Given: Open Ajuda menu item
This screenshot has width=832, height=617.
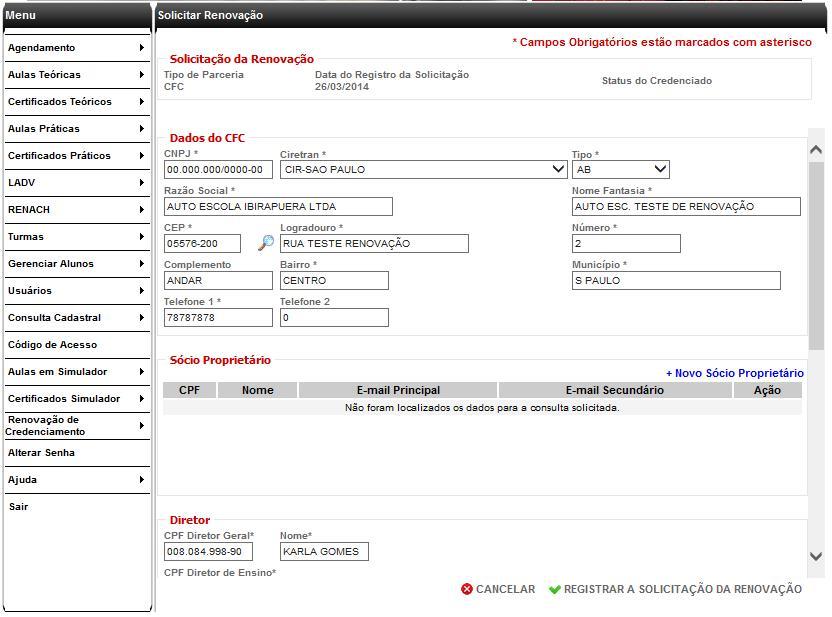Looking at the screenshot, I should (x=77, y=480).
